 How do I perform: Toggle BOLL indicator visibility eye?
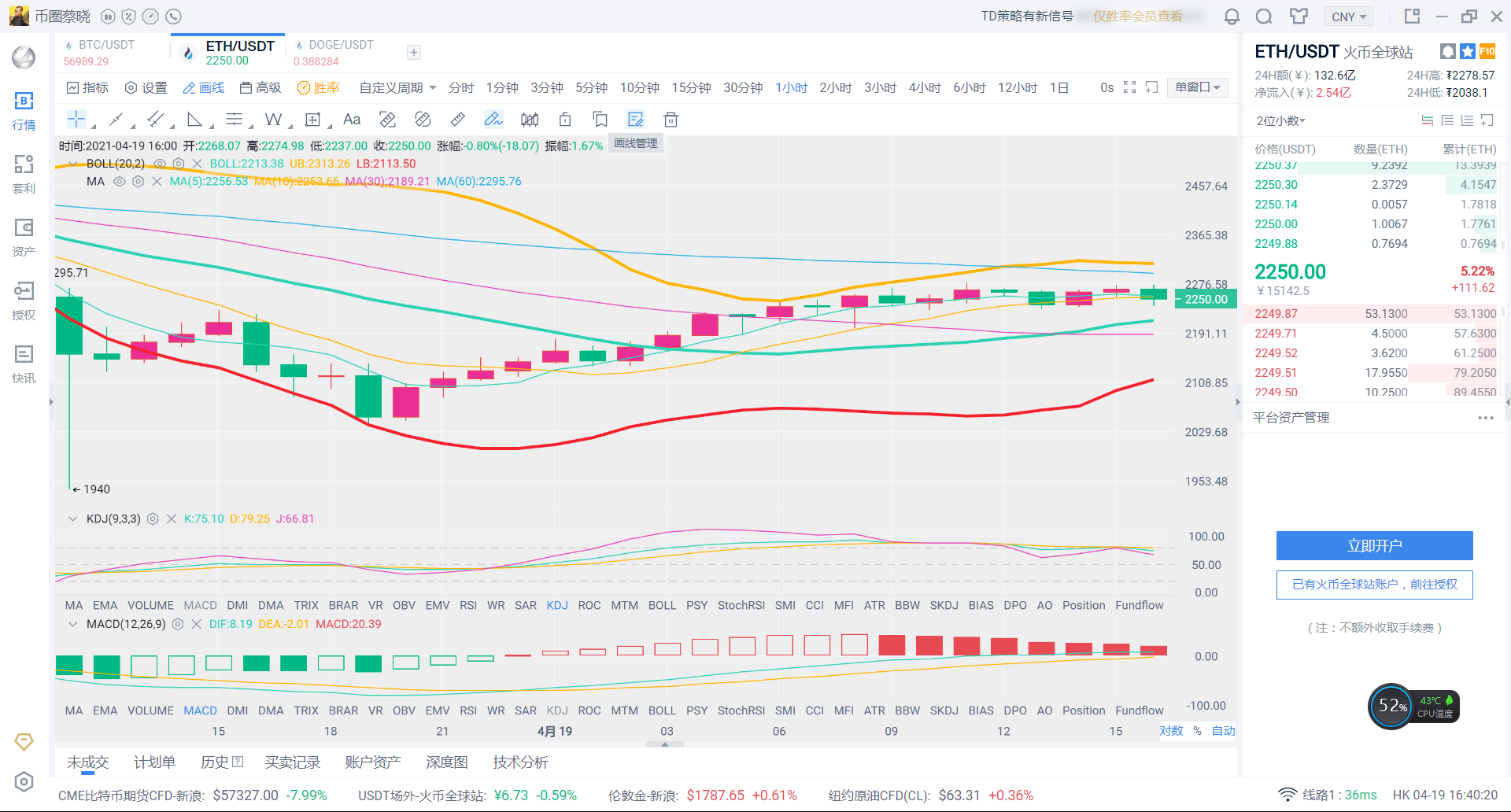point(160,164)
